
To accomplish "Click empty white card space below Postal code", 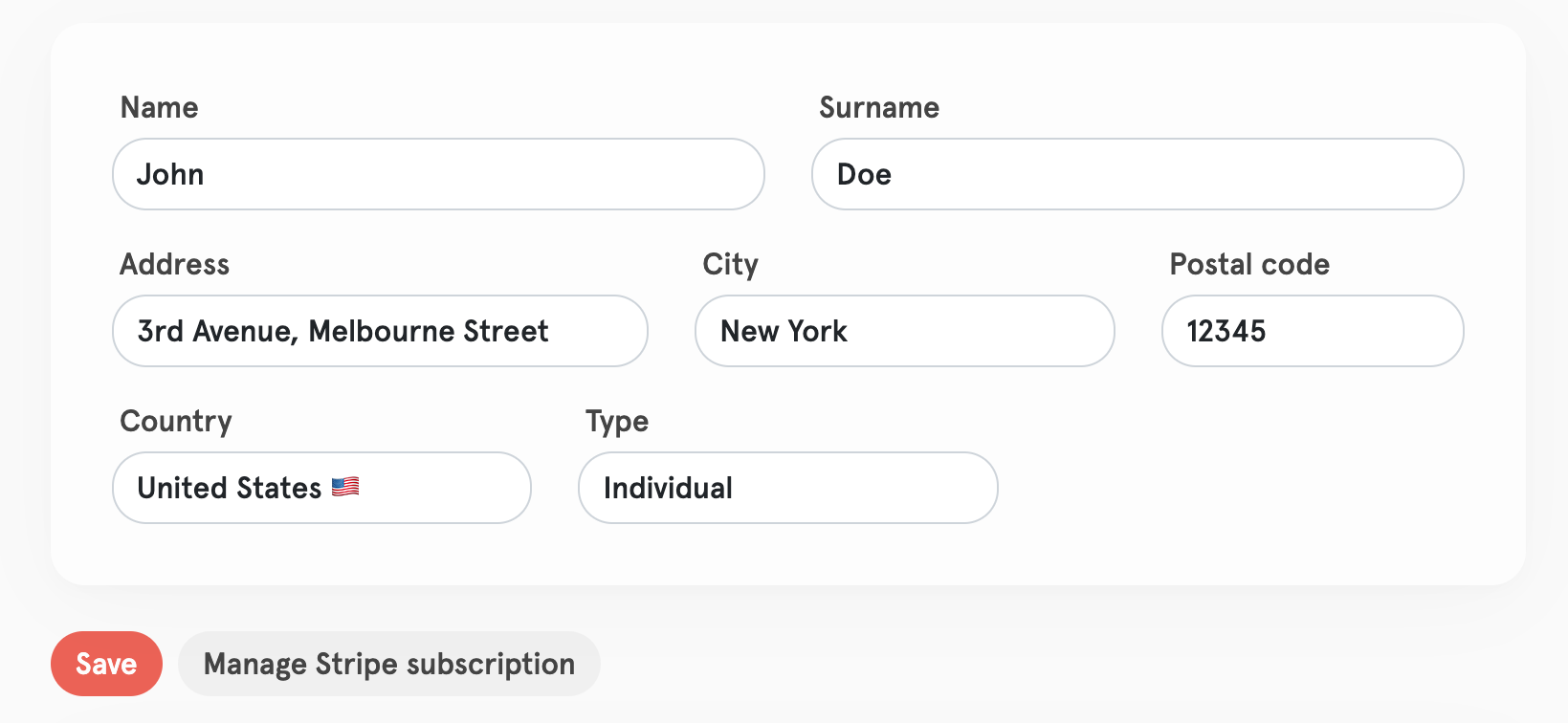I will click(1313, 421).
